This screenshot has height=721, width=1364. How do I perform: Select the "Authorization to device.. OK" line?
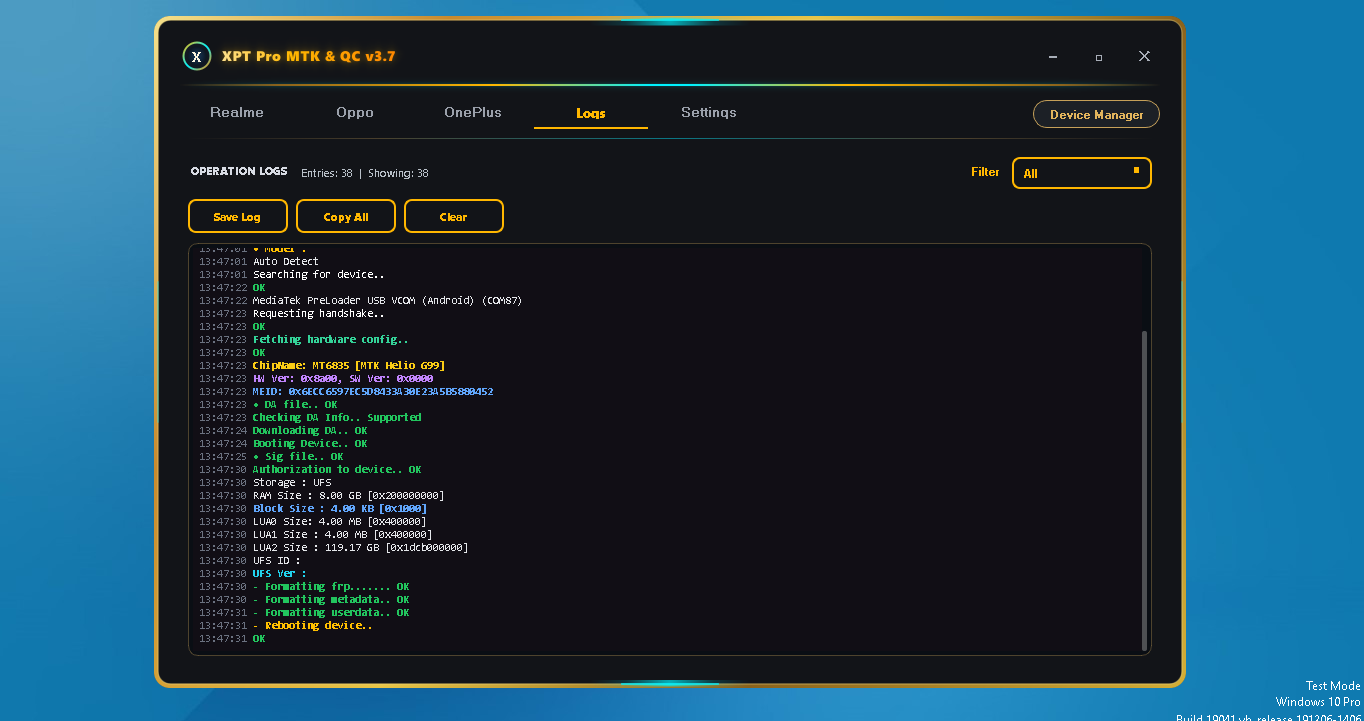pos(337,470)
